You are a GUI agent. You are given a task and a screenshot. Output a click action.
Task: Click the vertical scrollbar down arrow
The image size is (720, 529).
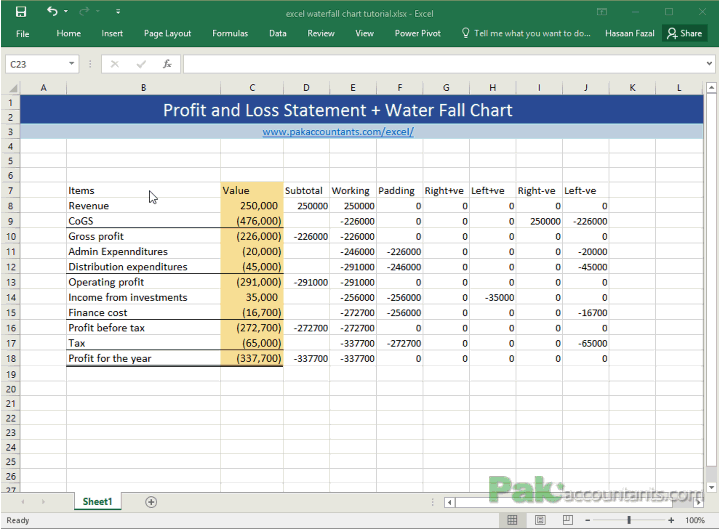pos(711,488)
